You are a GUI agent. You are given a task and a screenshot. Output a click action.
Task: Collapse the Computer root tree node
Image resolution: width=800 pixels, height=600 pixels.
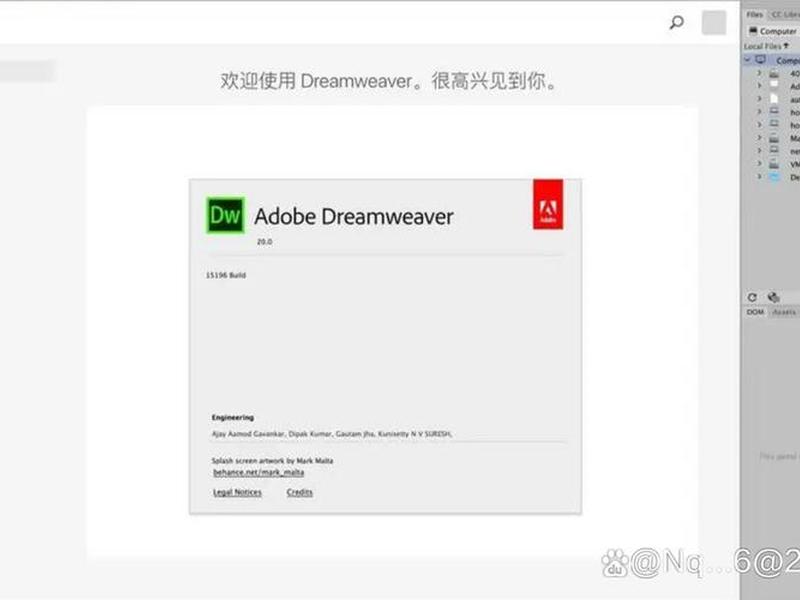[748, 60]
